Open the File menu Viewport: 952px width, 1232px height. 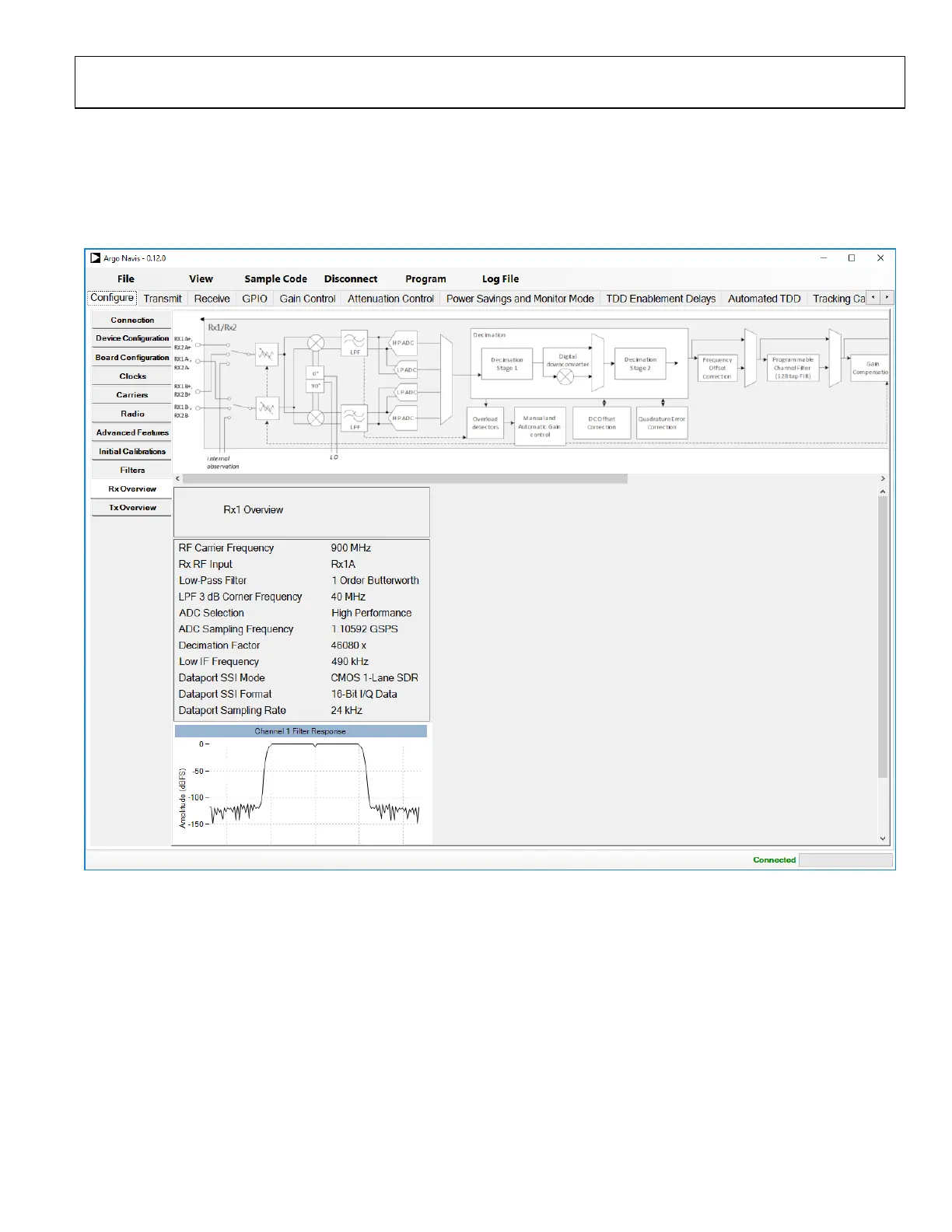coord(126,279)
